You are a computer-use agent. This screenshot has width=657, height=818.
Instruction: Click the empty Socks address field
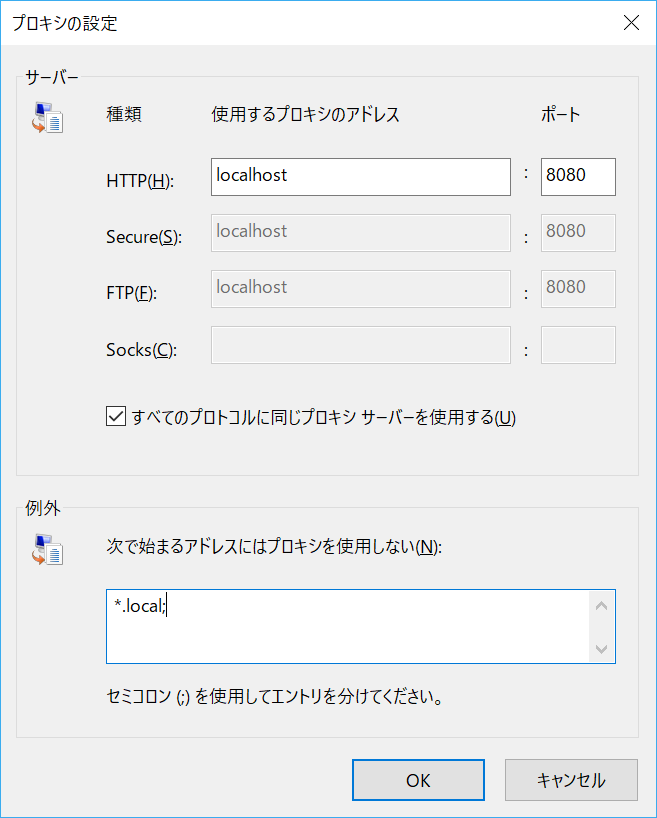360,344
